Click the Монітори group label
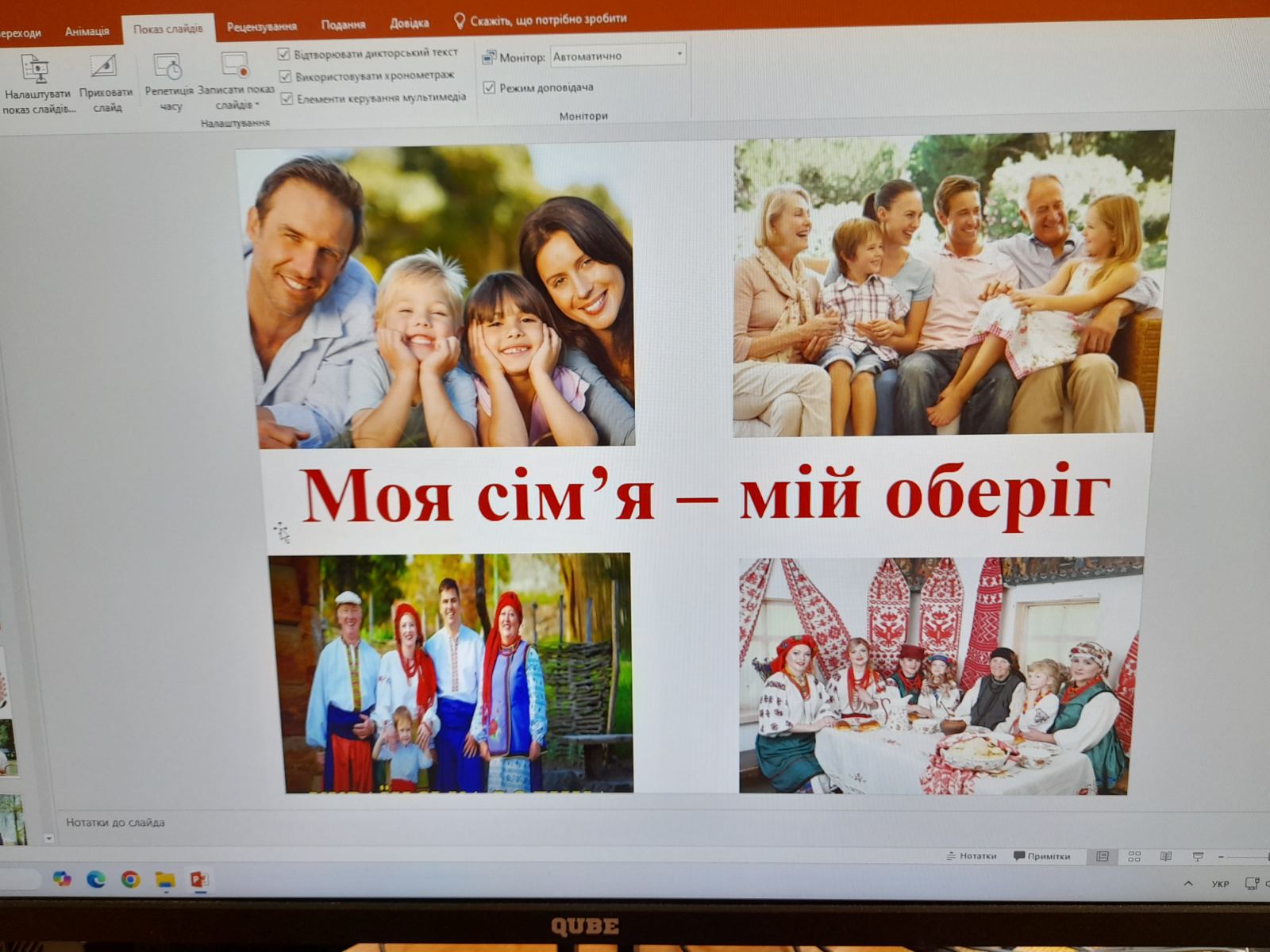Viewport: 1270px width, 952px height. (x=583, y=116)
